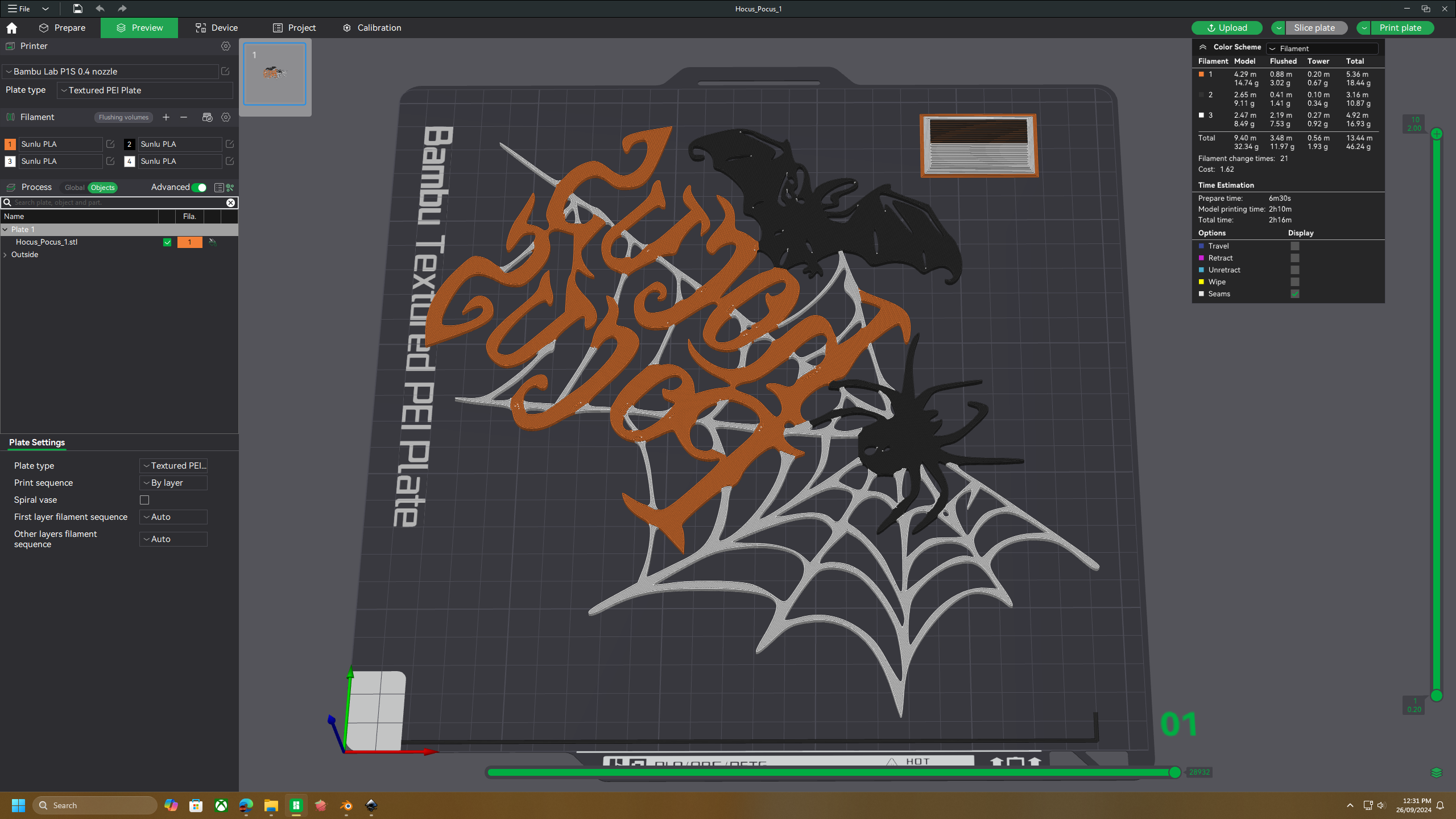1456x819 pixels.
Task: Click the Print plate button
Action: 1401,28
